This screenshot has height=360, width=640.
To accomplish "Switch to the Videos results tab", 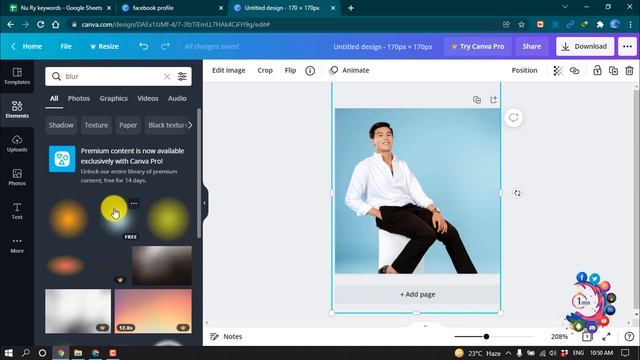I will pos(148,98).
